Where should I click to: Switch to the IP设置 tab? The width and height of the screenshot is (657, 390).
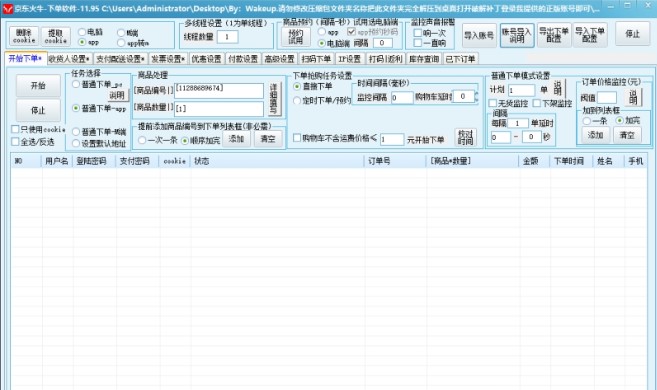[x=350, y=59]
